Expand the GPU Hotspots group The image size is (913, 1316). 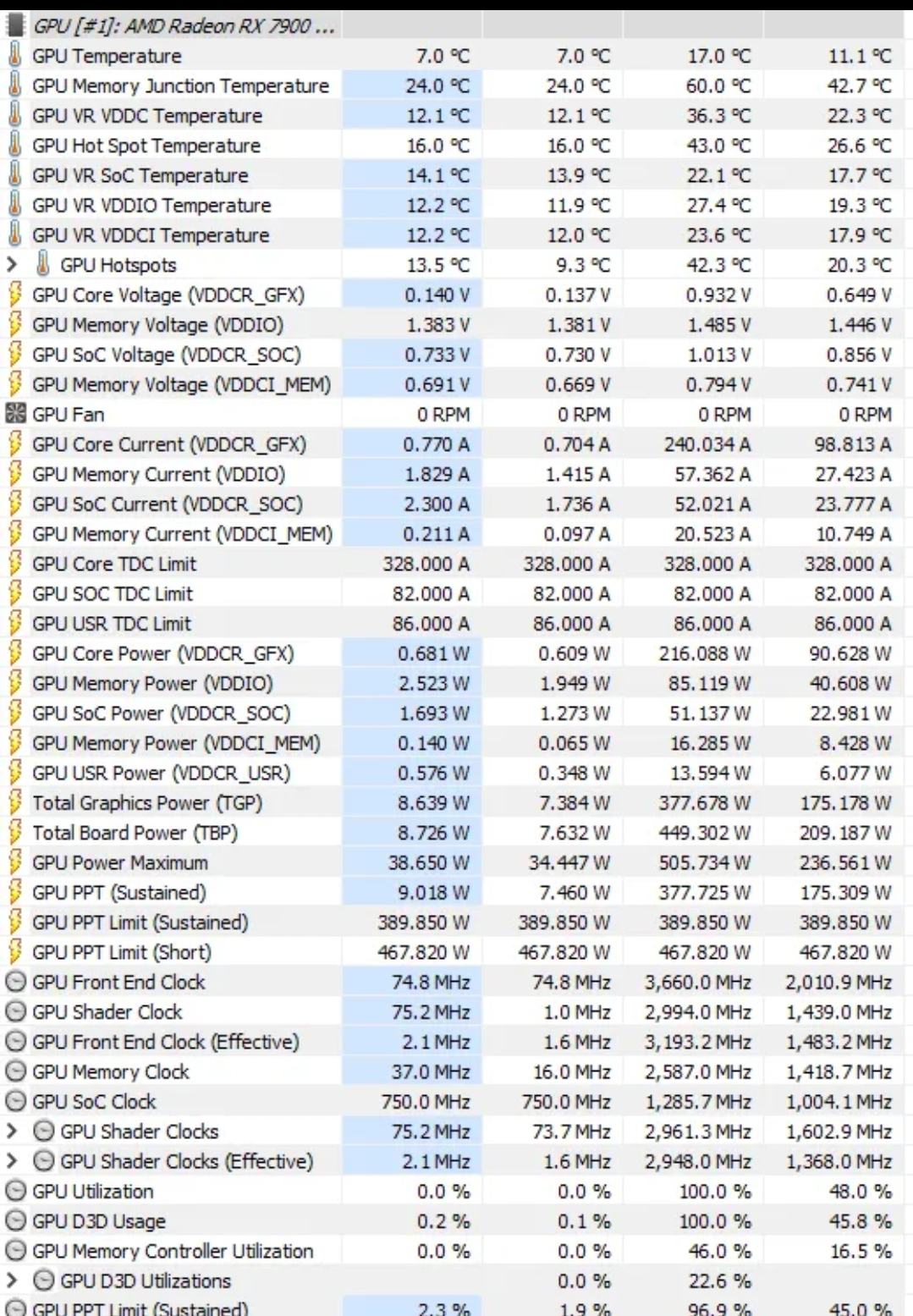coord(12,265)
